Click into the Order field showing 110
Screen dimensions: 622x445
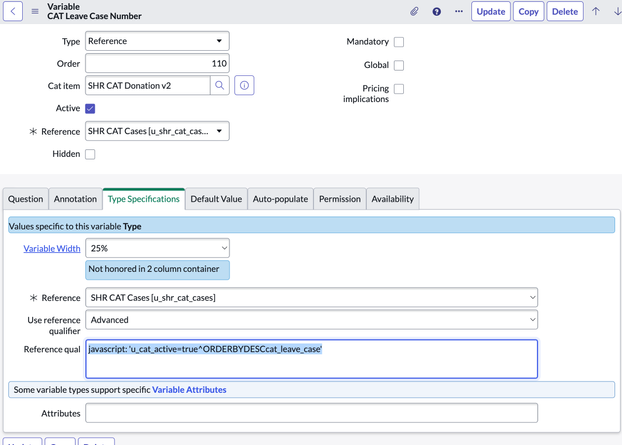click(157, 63)
